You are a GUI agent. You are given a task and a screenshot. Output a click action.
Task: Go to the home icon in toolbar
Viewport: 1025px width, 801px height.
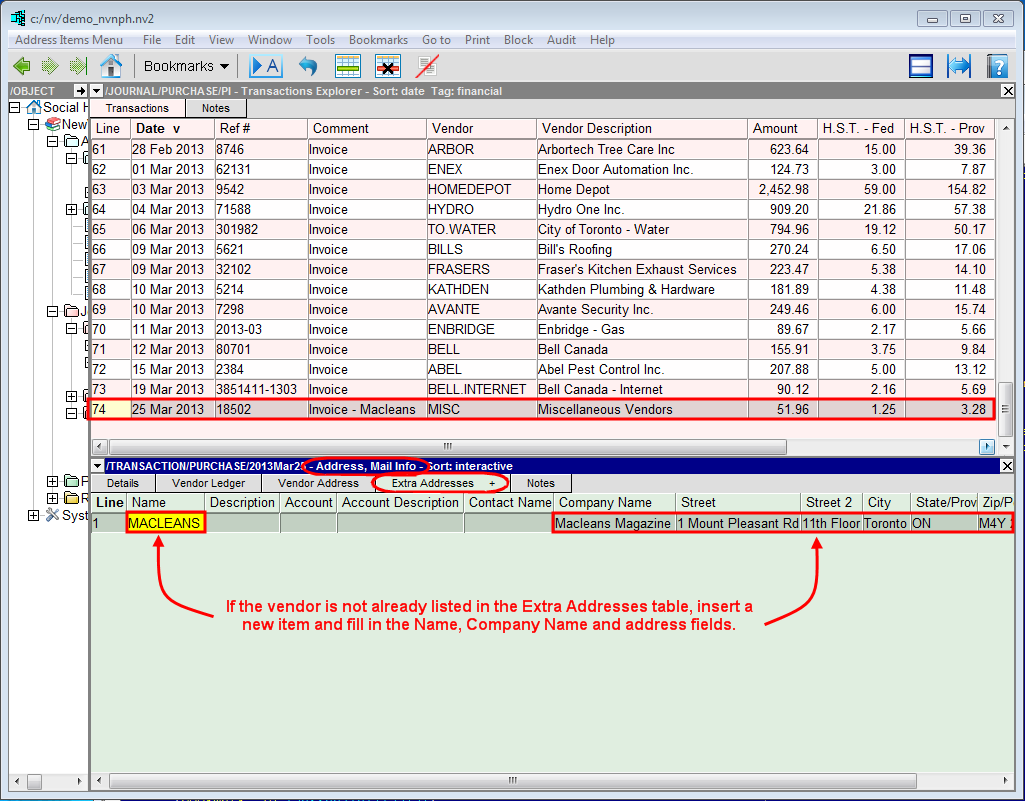111,66
